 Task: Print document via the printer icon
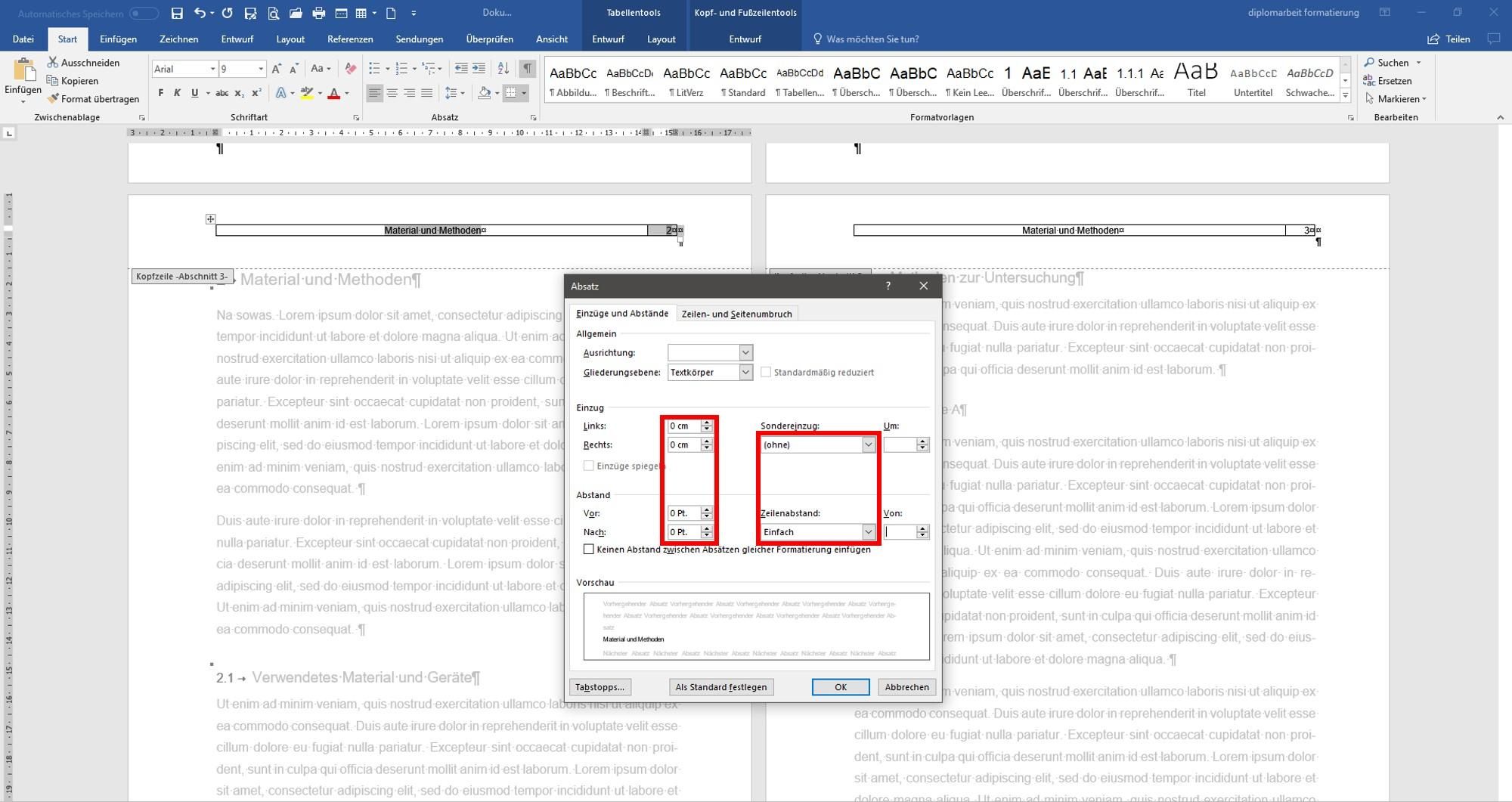click(x=318, y=13)
